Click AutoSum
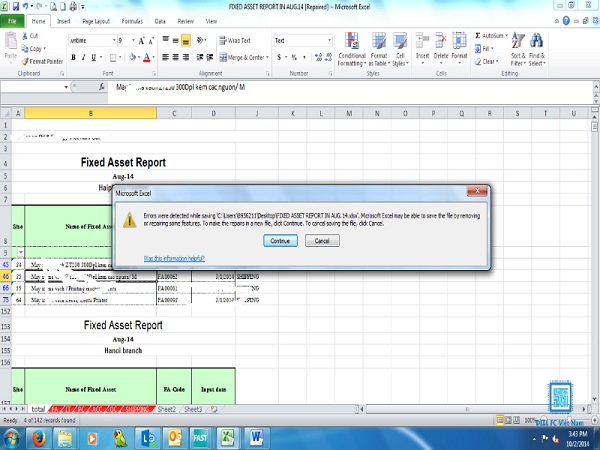The image size is (600, 450). point(489,36)
